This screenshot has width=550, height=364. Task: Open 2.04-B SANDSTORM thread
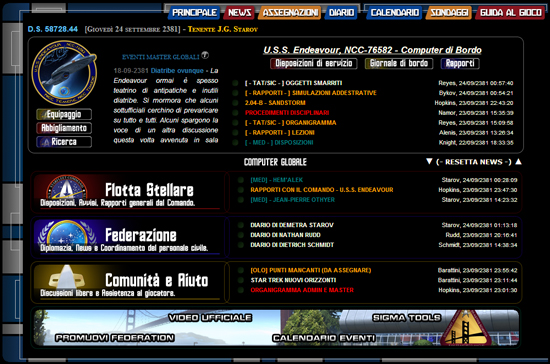(275, 103)
